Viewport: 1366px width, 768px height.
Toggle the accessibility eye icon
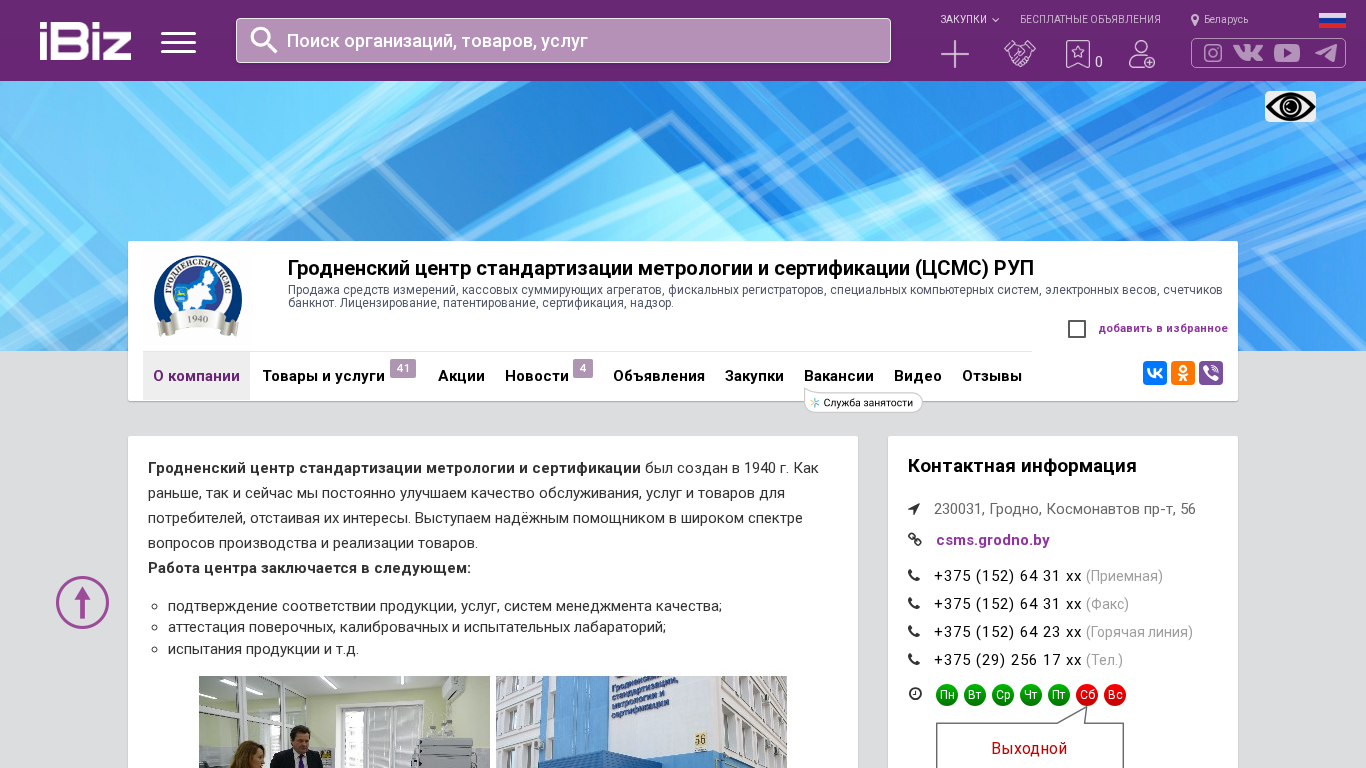coord(1290,106)
